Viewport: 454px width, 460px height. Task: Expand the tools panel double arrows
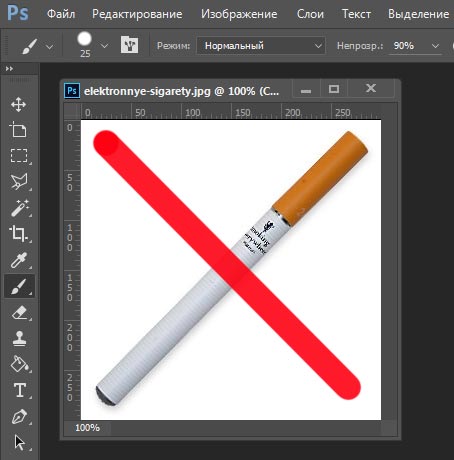coord(9,69)
